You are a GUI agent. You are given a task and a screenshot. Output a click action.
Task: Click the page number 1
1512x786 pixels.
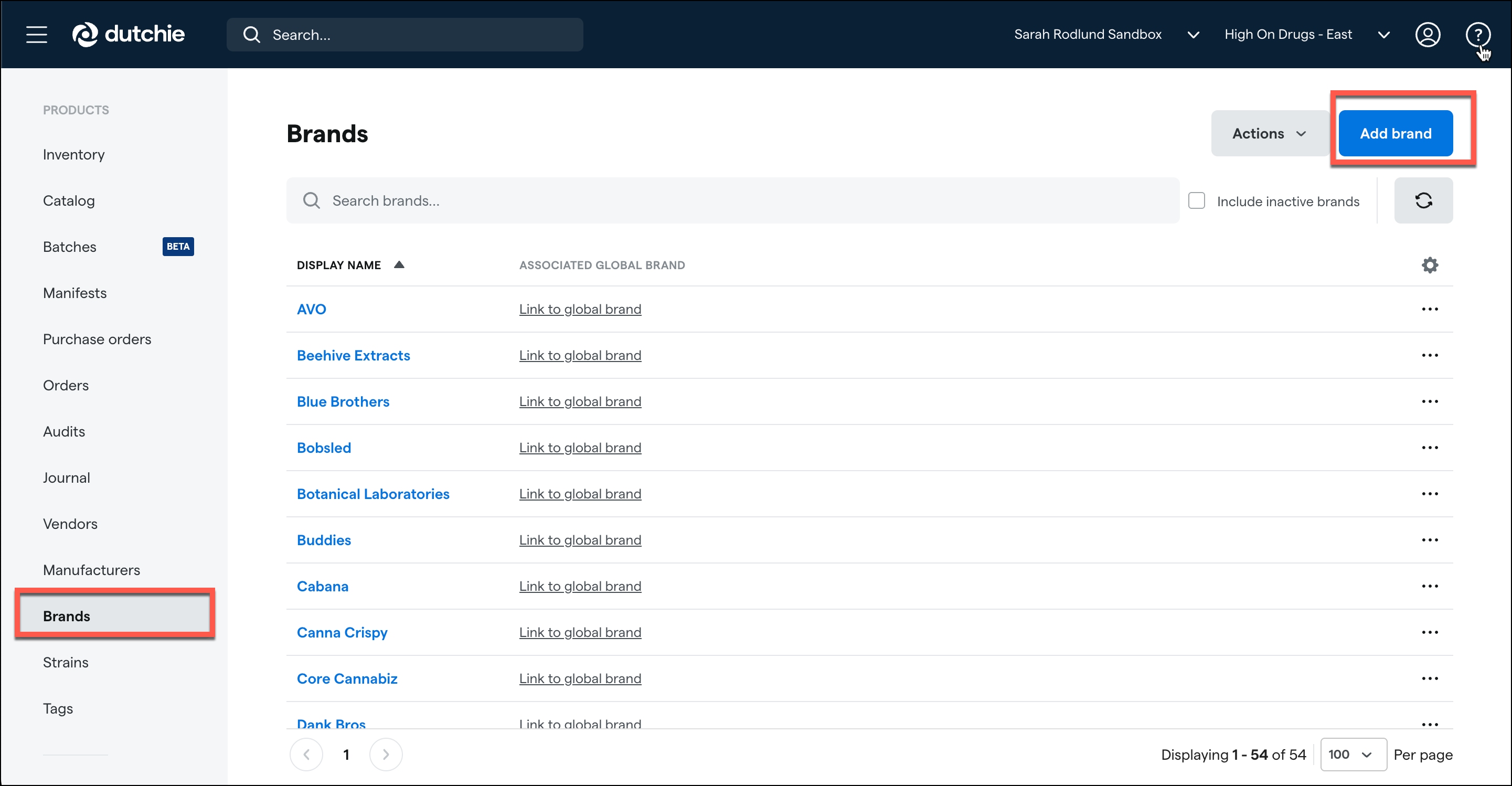pos(346,755)
